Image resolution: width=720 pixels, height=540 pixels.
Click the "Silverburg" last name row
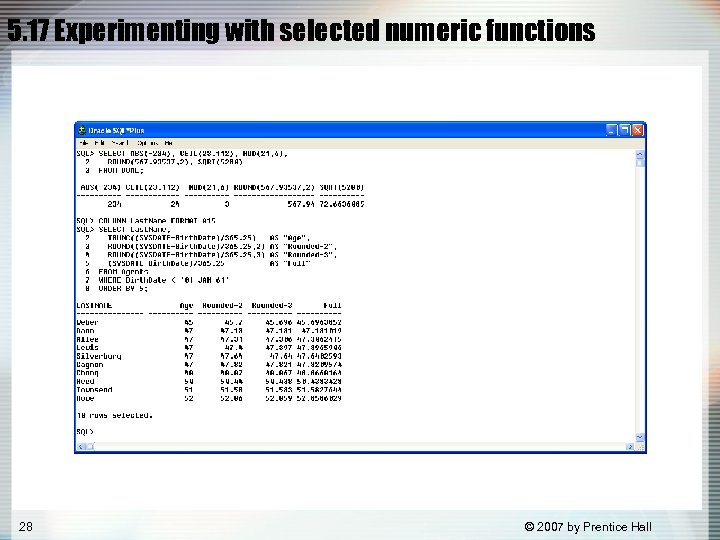click(x=209, y=356)
